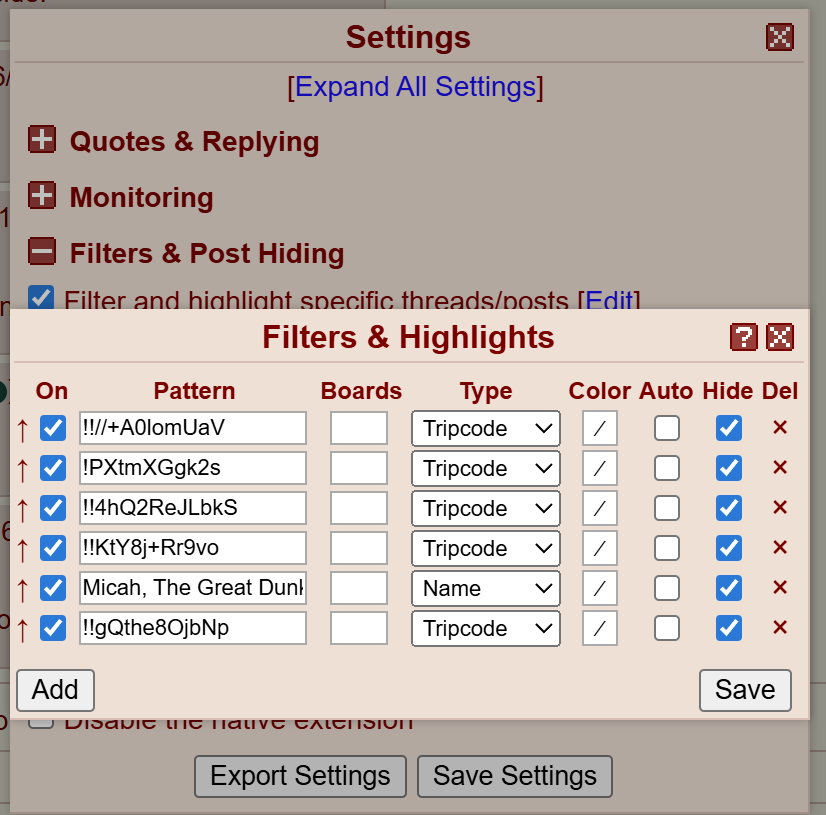
Task: Collapse Filters & Post Hiding section
Action: pos(42,251)
